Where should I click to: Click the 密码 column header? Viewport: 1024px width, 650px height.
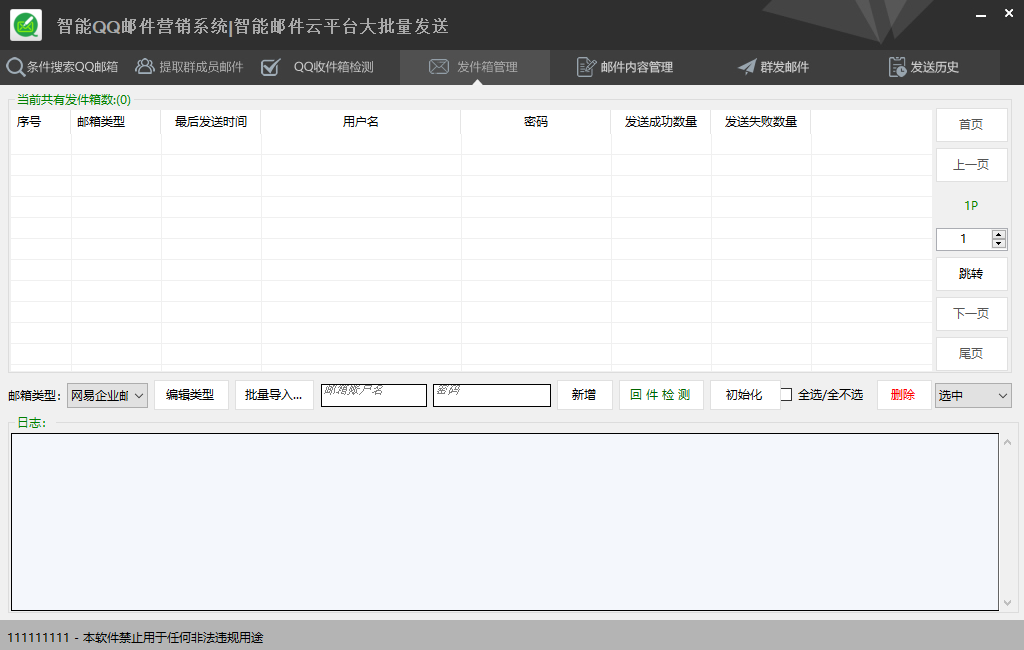pos(536,122)
